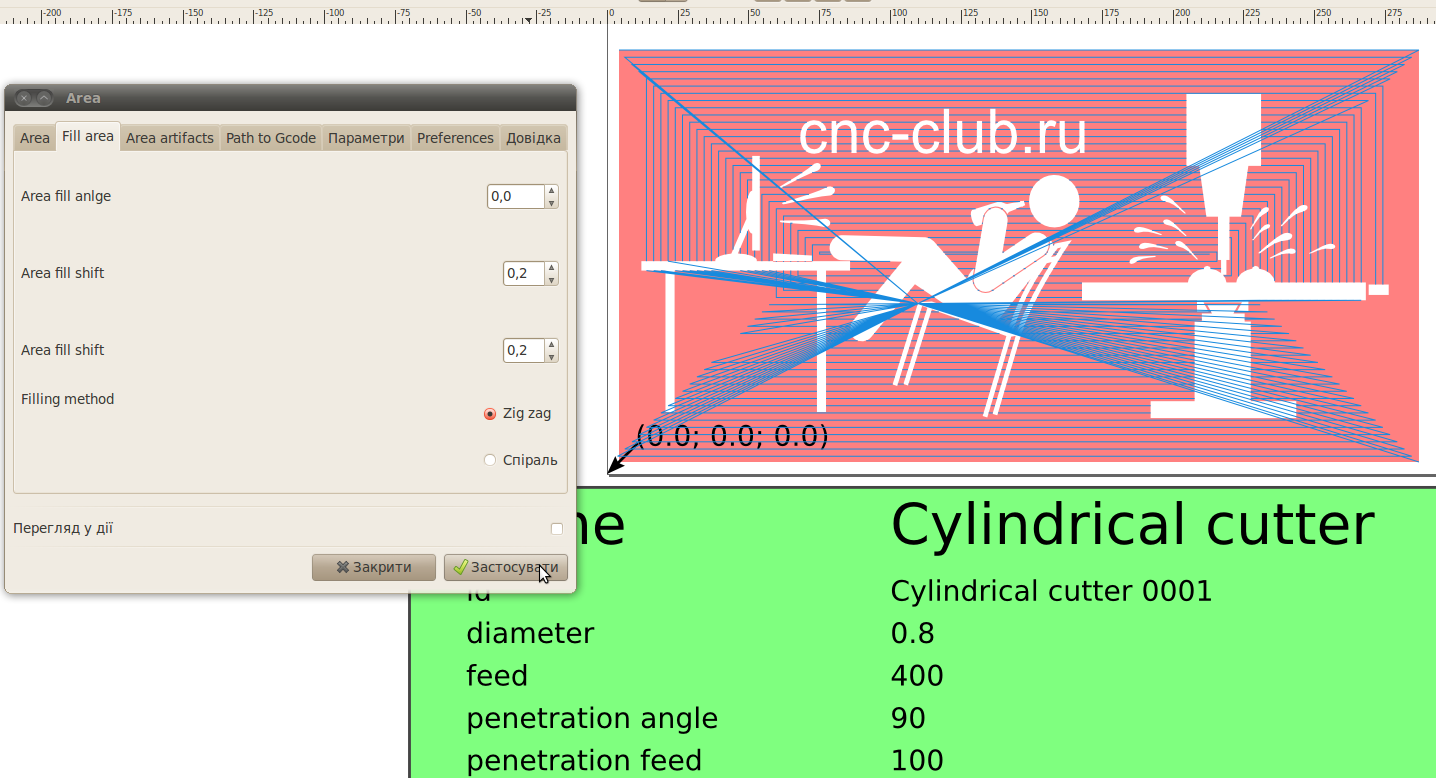Roll up the Area dialog using the title bar arrow

pyautogui.click(x=44, y=98)
